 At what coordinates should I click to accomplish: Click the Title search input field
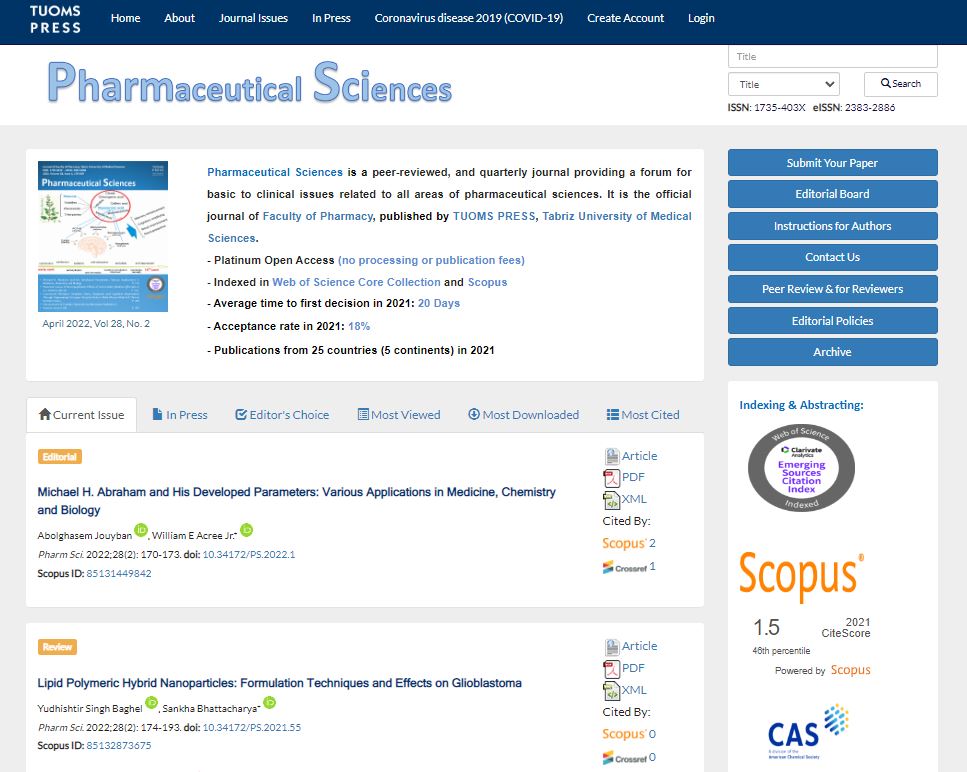click(832, 57)
